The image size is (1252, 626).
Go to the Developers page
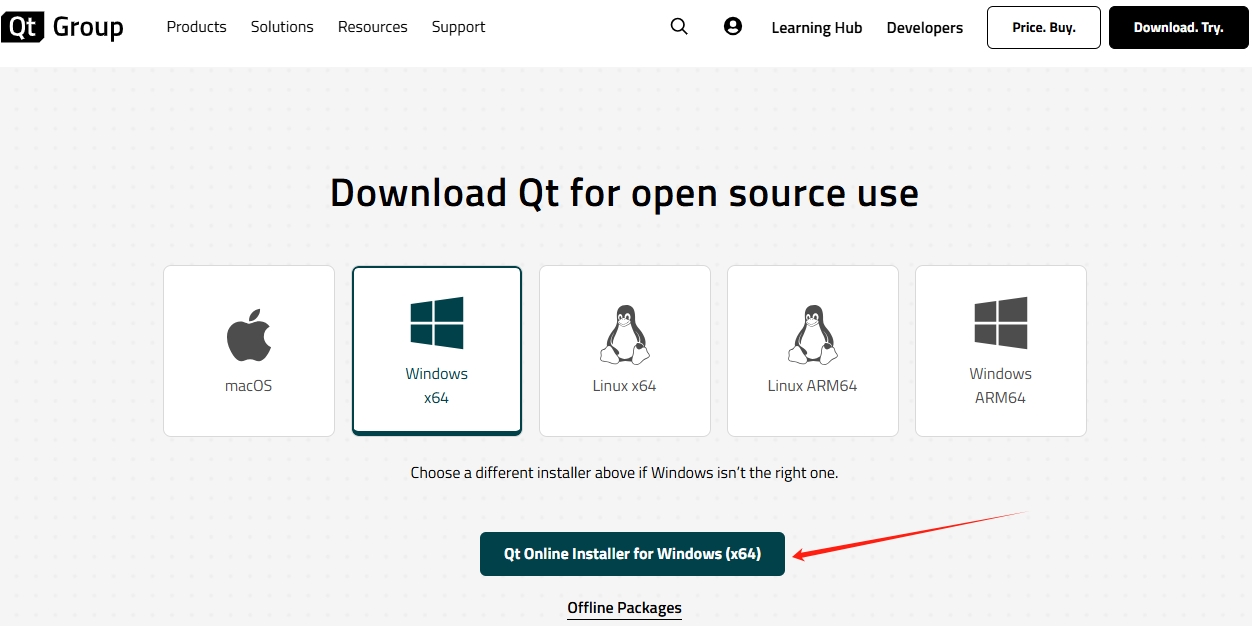click(x=925, y=28)
